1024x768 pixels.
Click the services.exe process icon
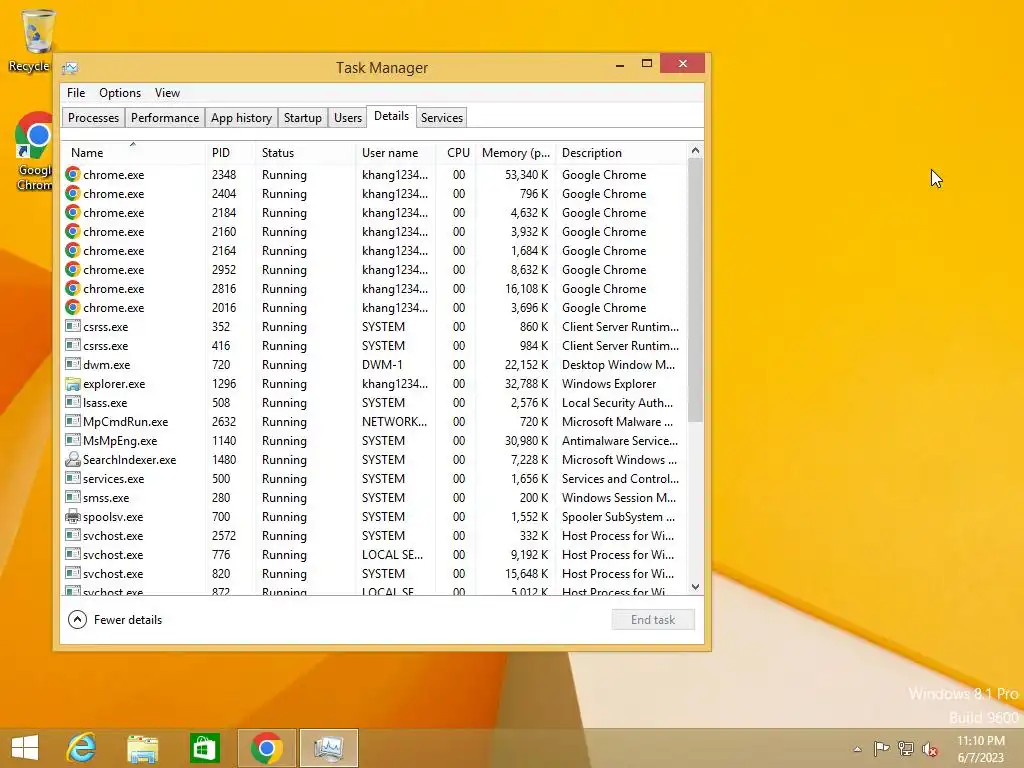pos(72,477)
